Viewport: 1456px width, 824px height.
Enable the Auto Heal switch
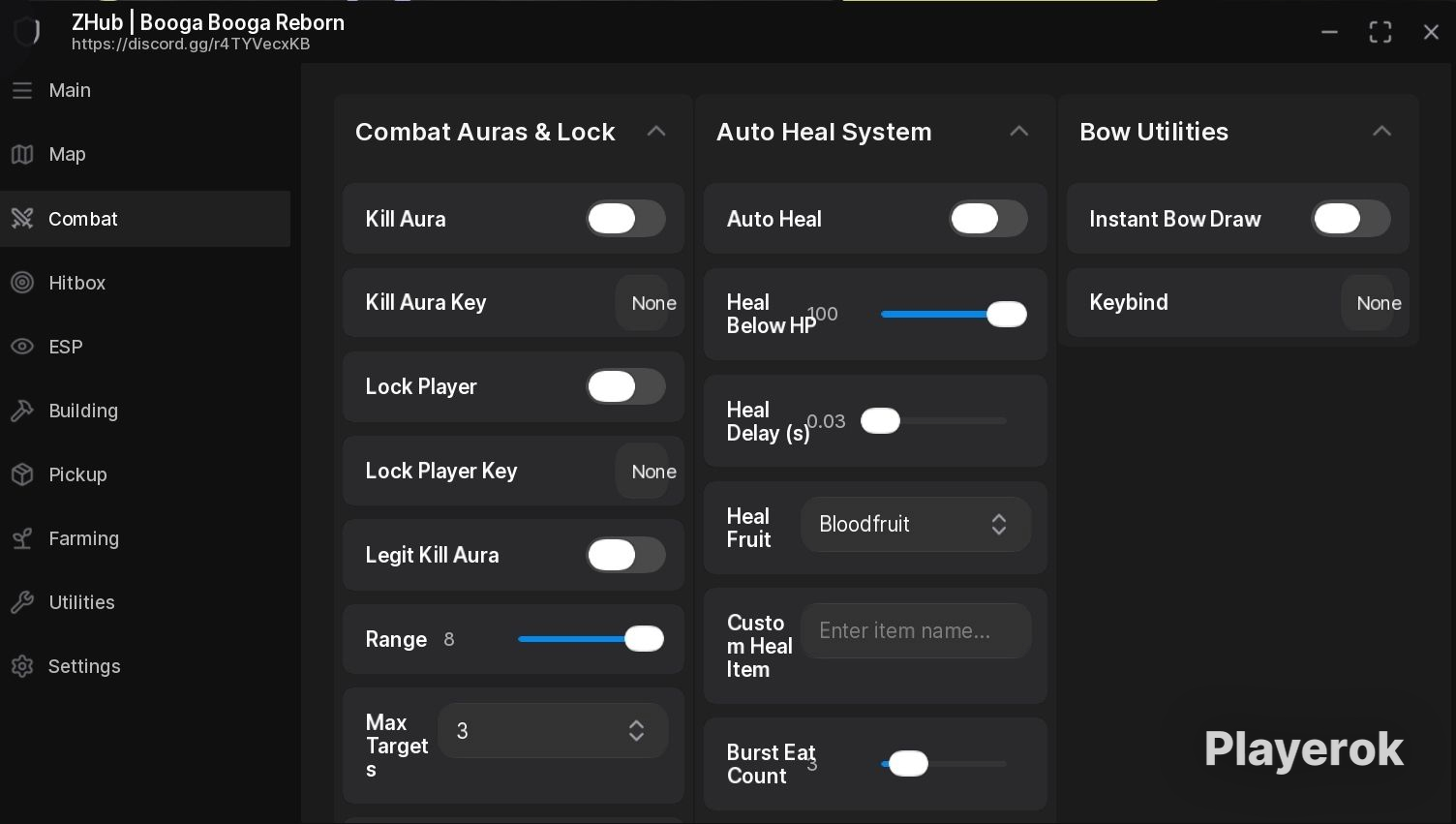[987, 219]
